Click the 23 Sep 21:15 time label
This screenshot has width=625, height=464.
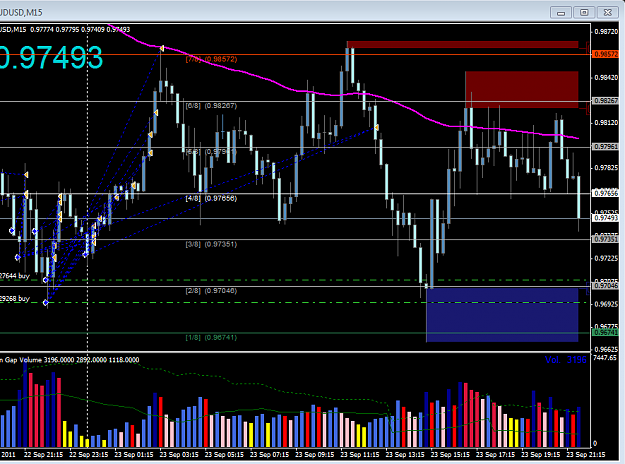[x=586, y=454]
